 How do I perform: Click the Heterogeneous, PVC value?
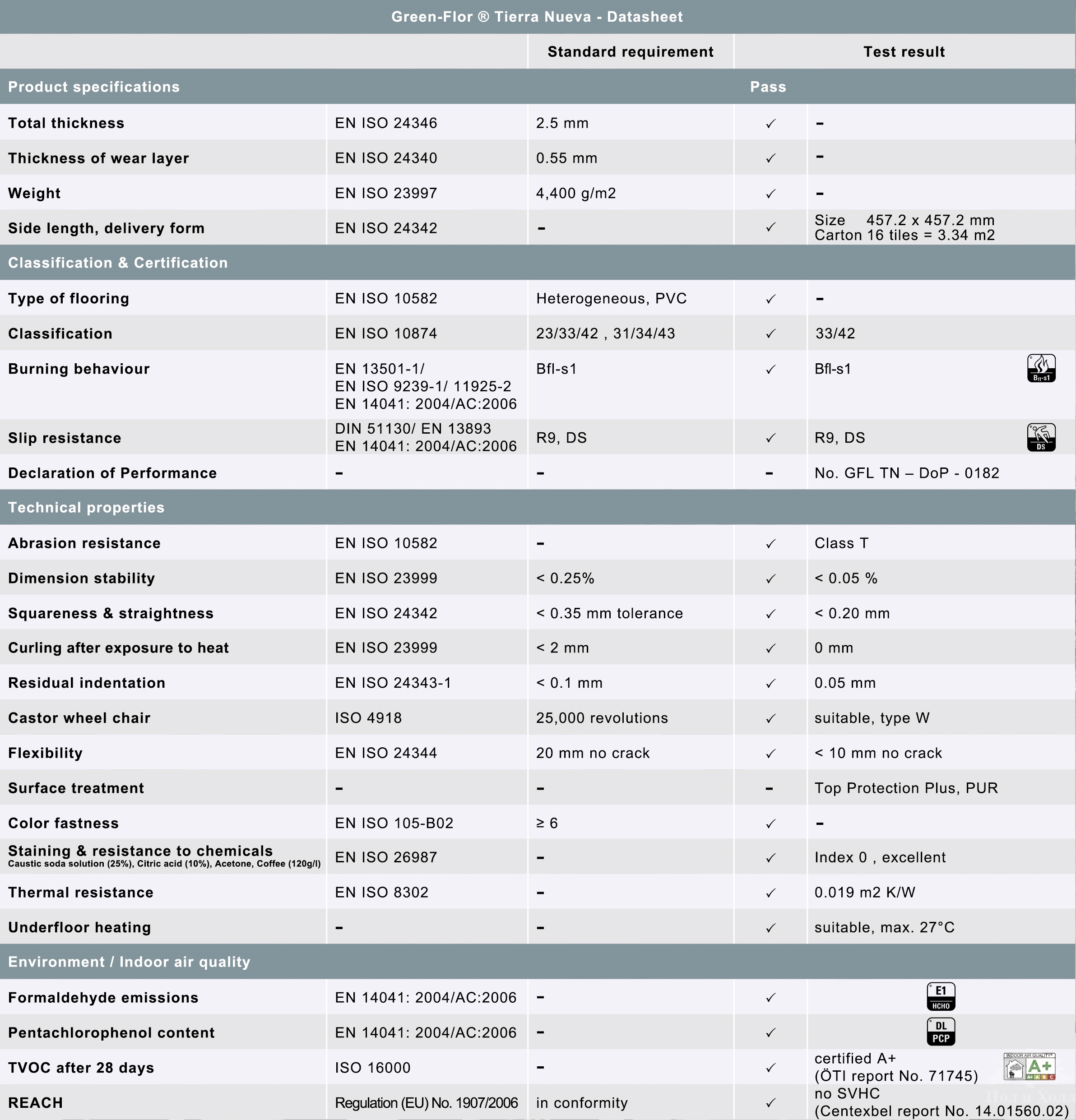click(612, 299)
